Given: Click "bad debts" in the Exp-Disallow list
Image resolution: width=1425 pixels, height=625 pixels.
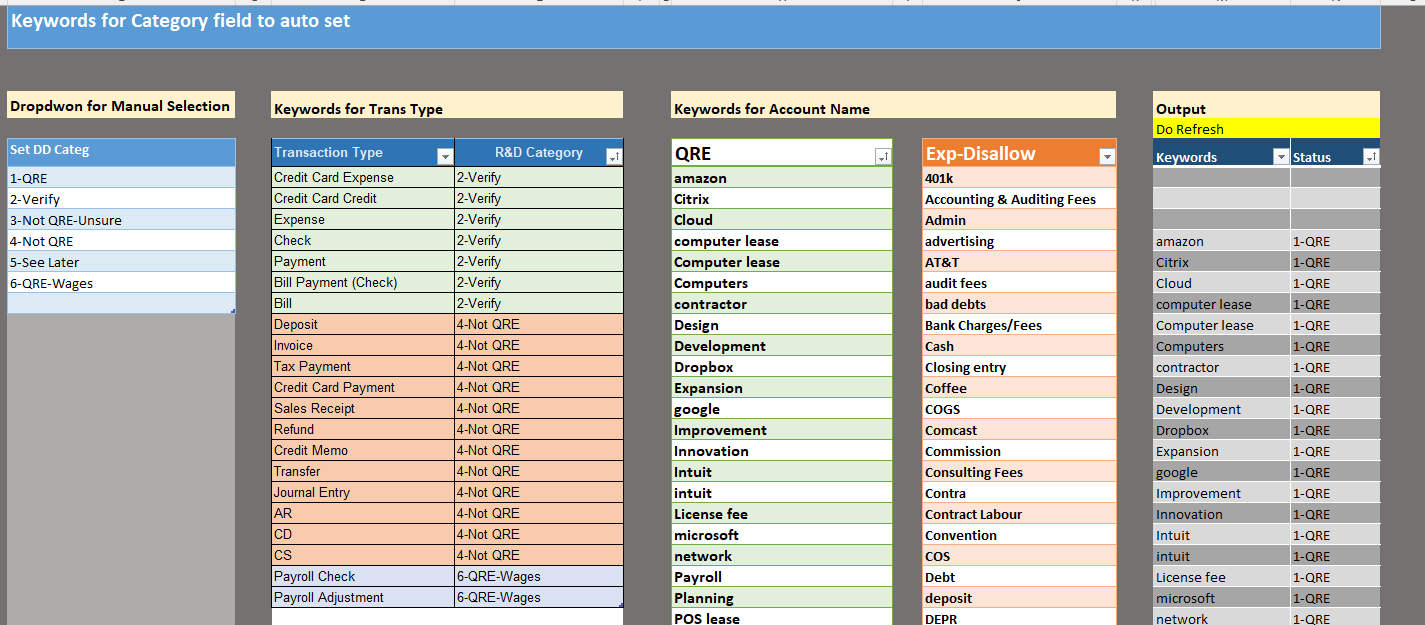Looking at the screenshot, I should (950, 304).
